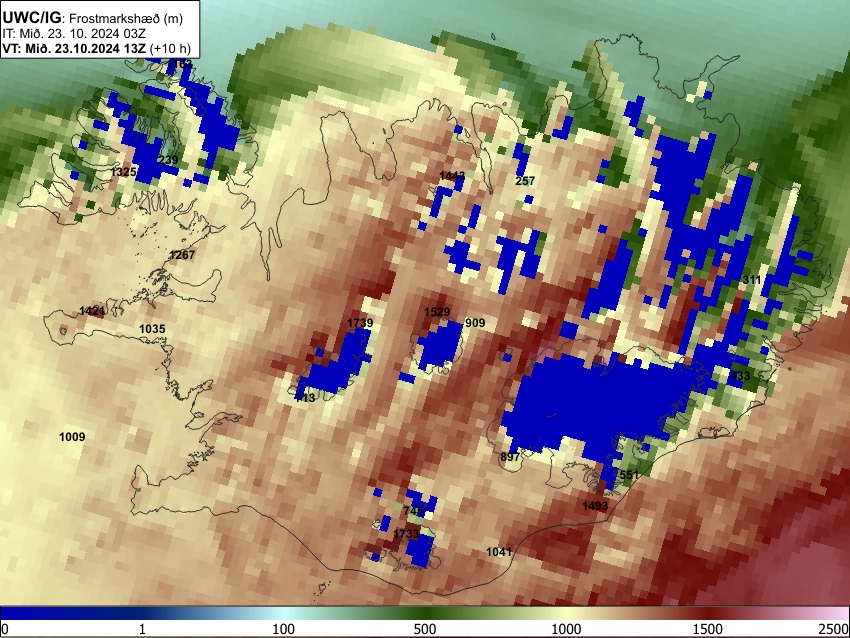
Task: Pick the dark green legend color near 500
Action: [425, 614]
